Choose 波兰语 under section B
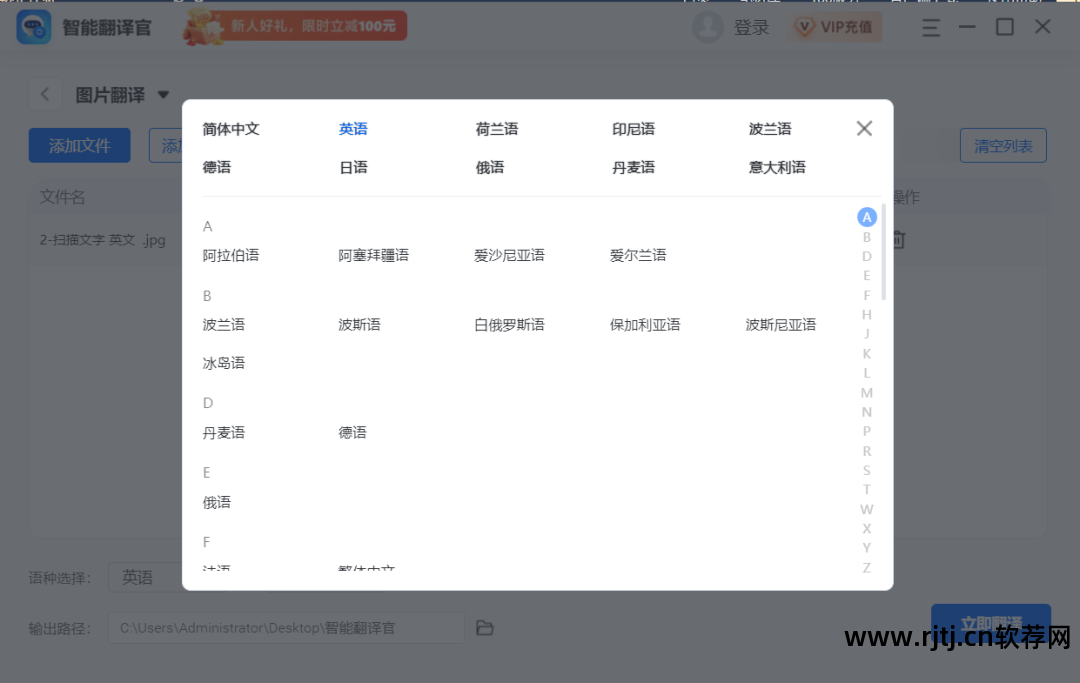Viewport: 1080px width, 683px height. tap(224, 325)
